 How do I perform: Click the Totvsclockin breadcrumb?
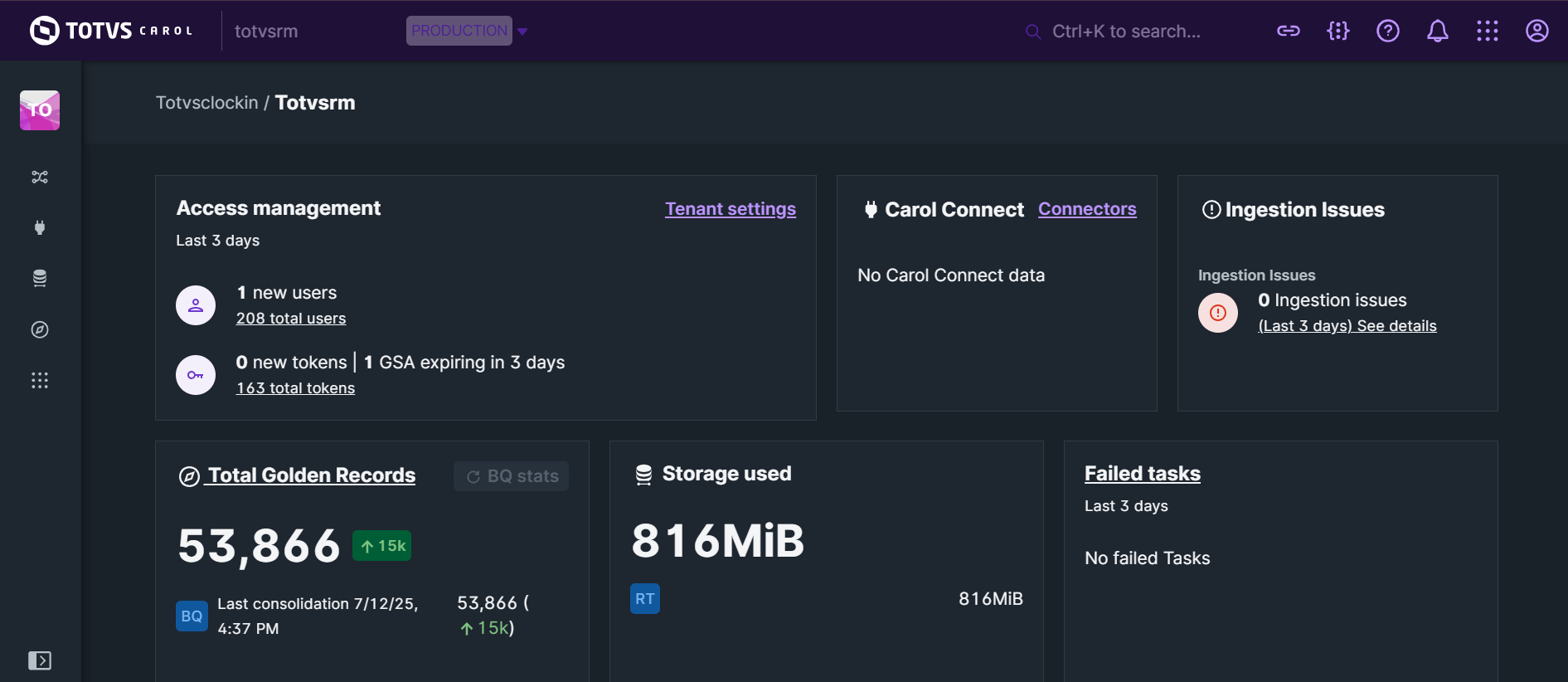coord(206,103)
